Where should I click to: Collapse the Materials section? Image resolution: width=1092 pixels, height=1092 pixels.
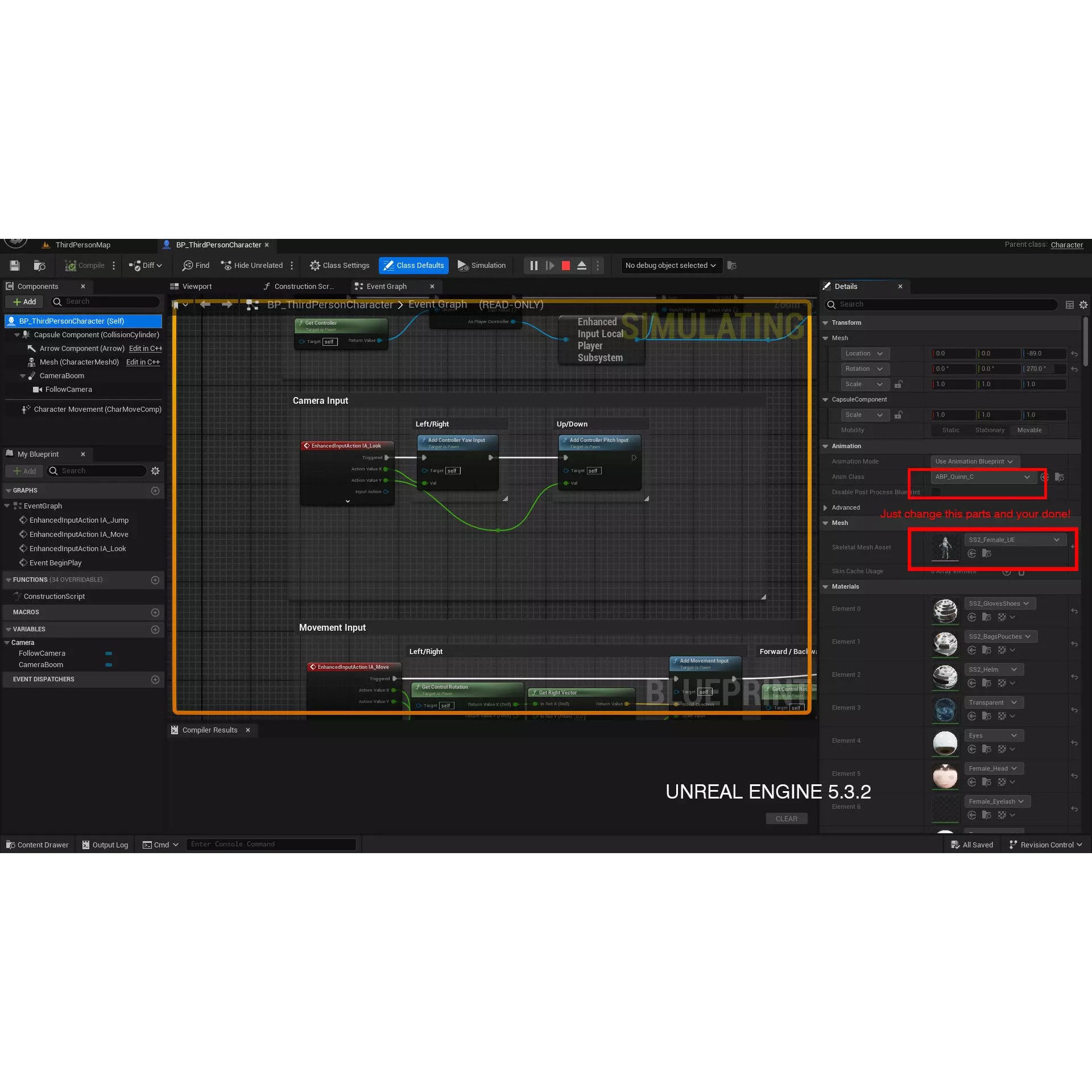tap(826, 587)
